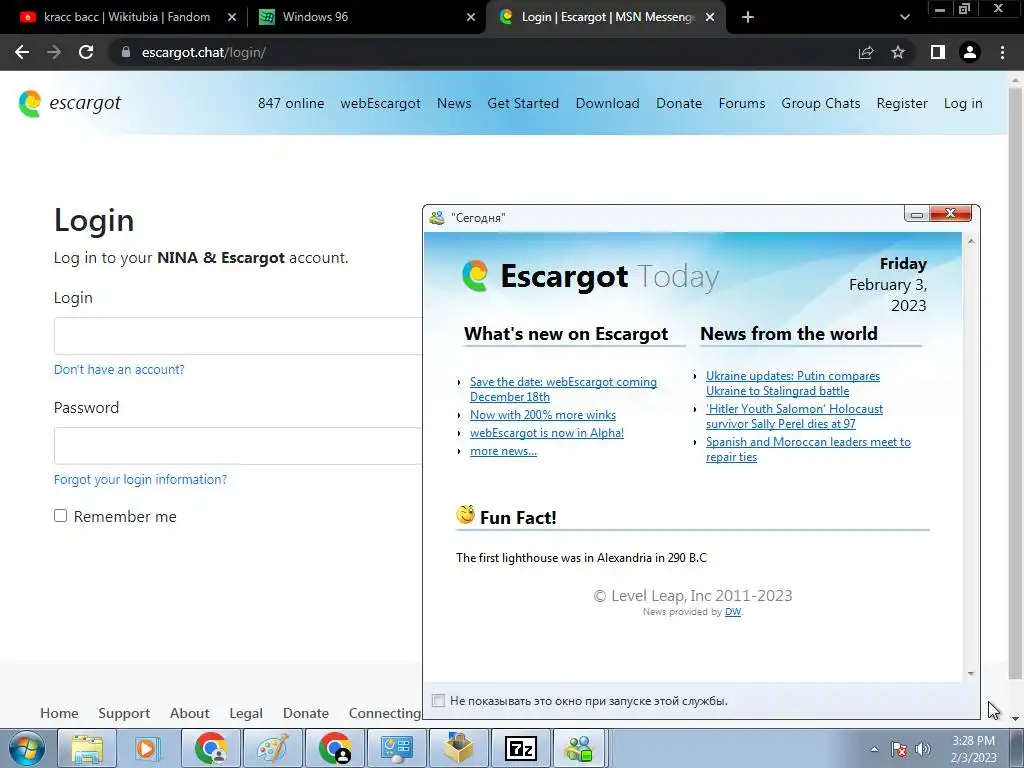The image size is (1024, 768).
Task: Open Get Started in the site nav
Action: (x=523, y=103)
